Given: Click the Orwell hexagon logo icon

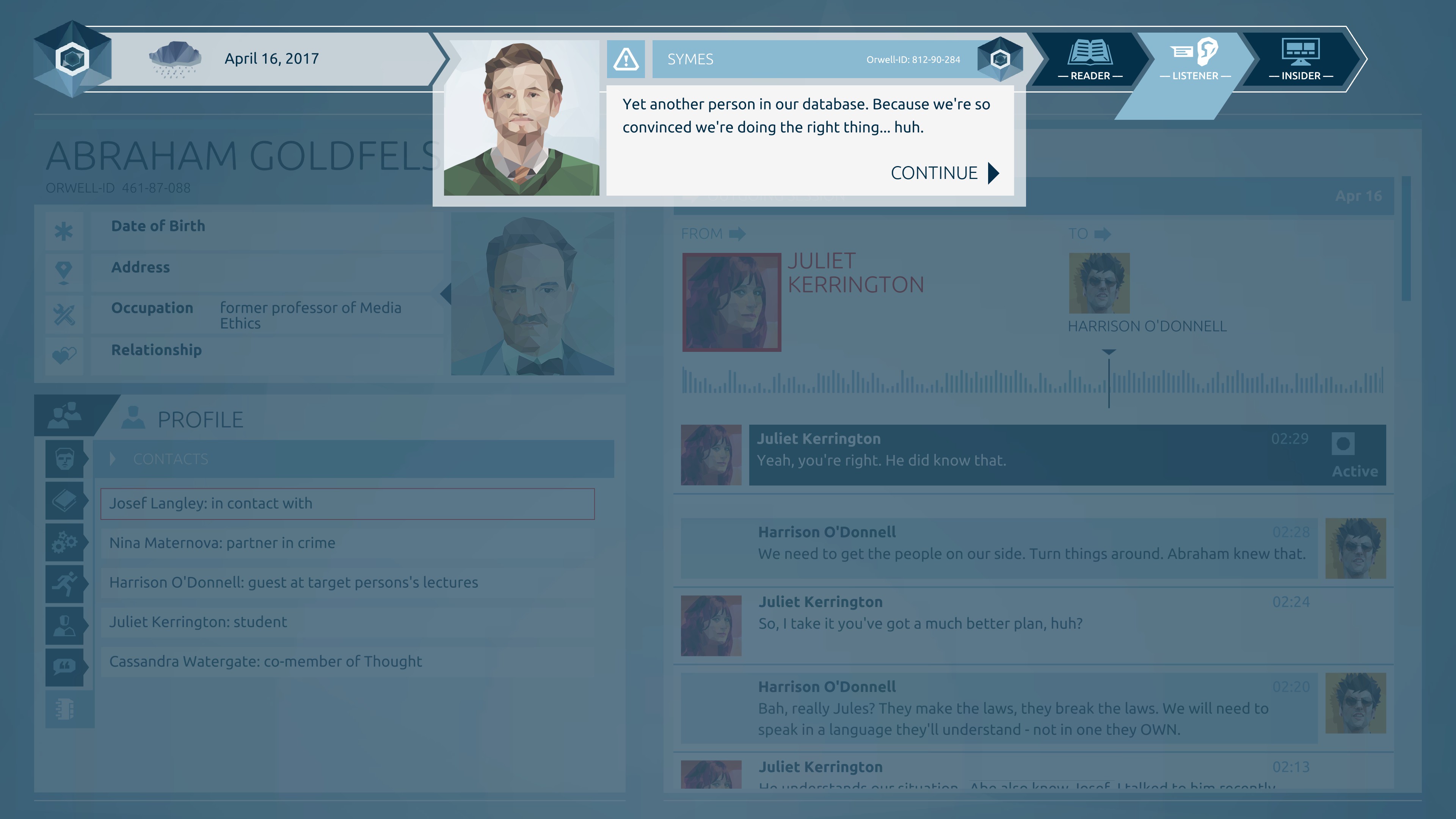Looking at the screenshot, I should pyautogui.click(x=72, y=59).
